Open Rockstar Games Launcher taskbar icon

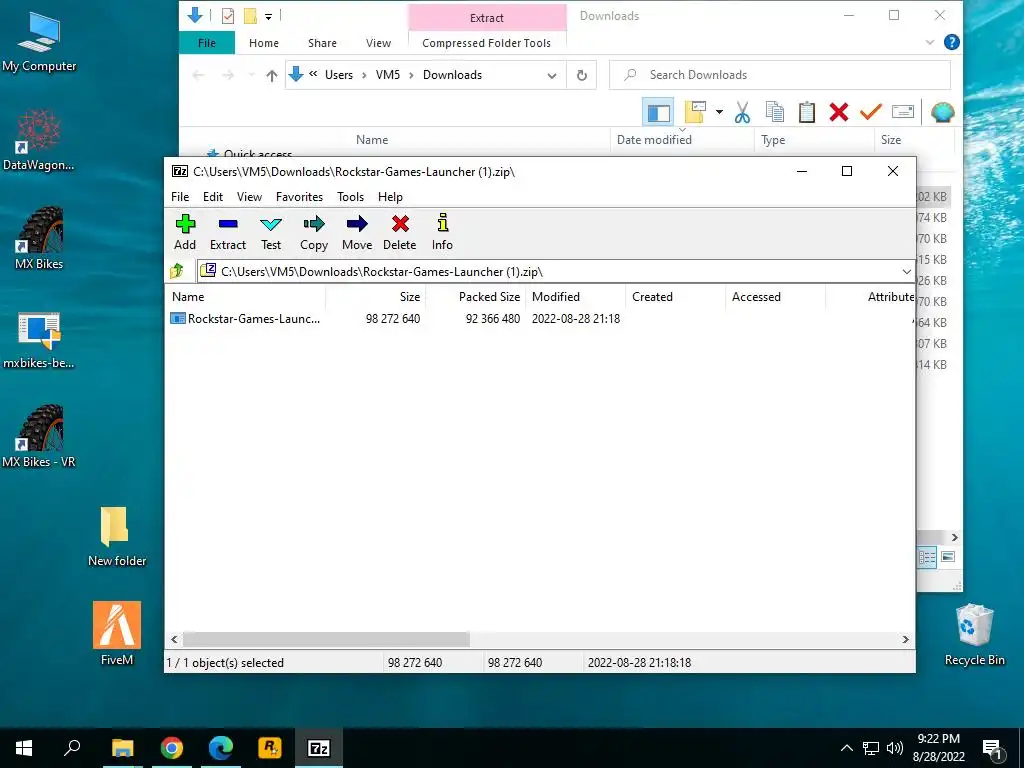270,748
